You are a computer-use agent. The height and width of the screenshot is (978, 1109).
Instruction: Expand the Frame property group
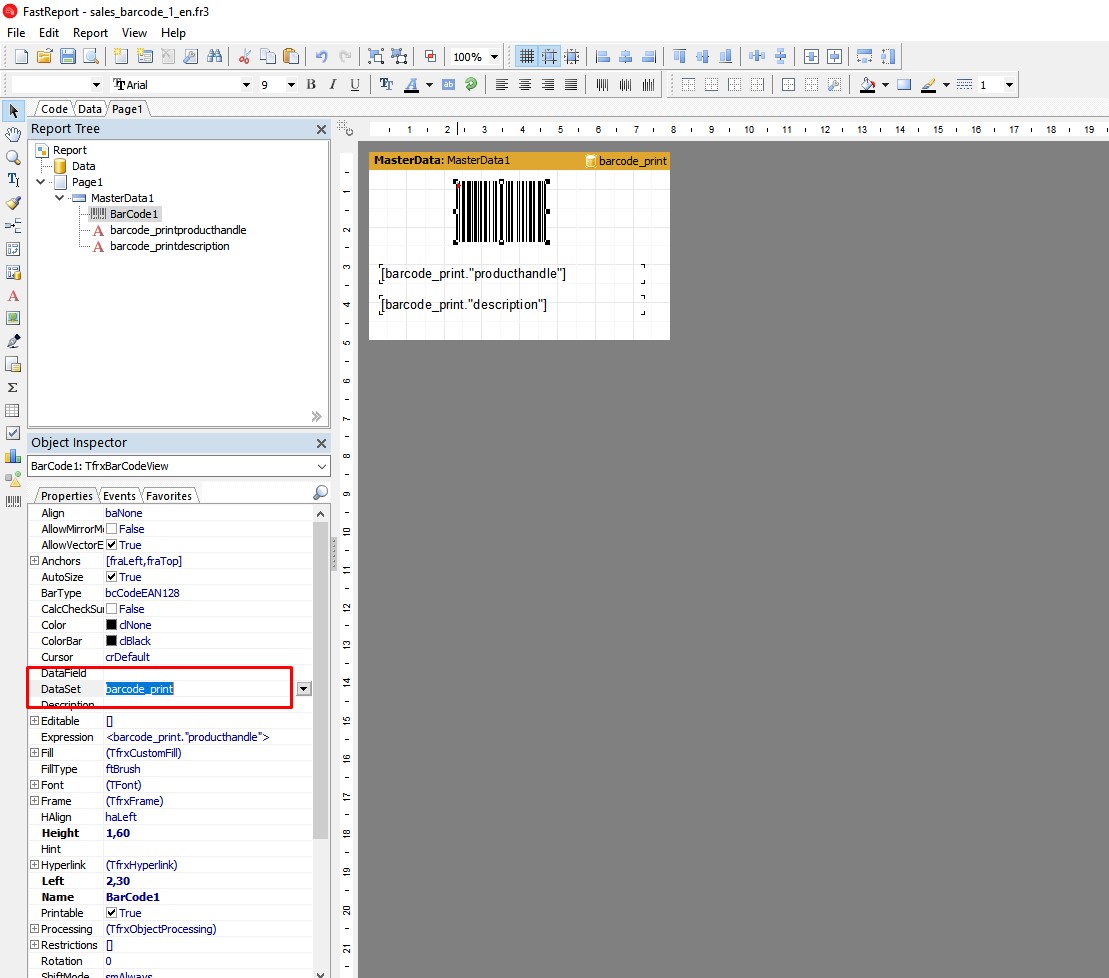(34, 801)
